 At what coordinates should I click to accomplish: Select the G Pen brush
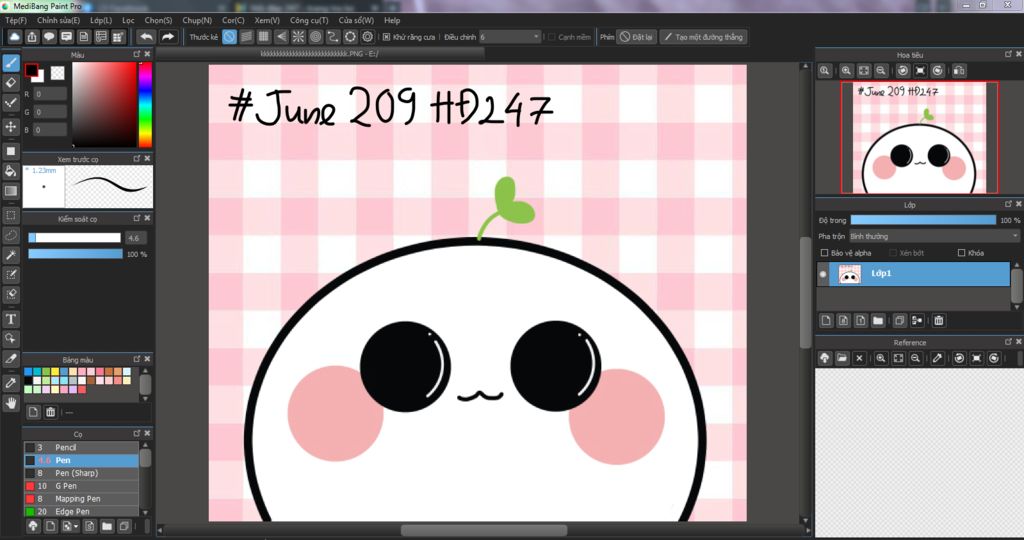81,486
